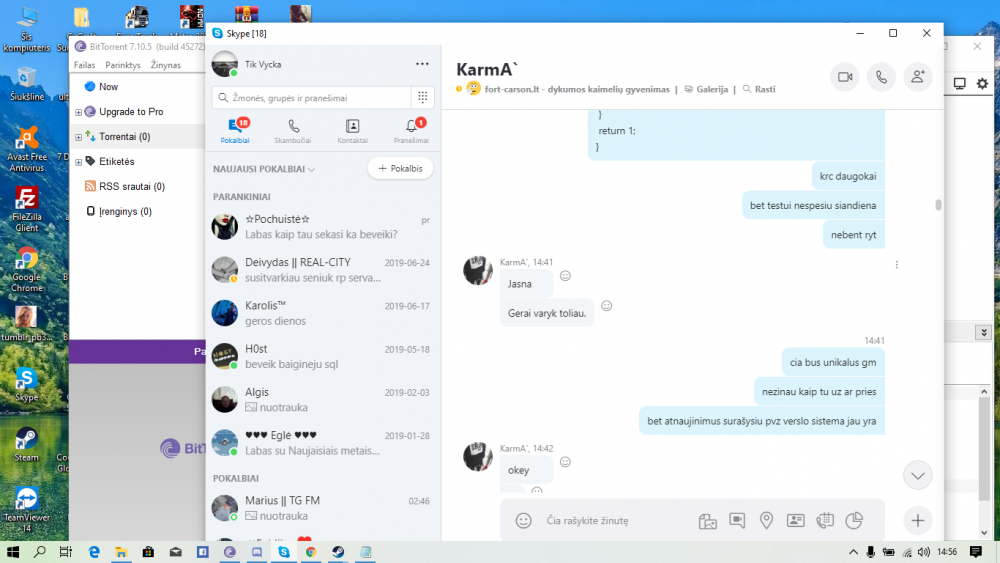The height and width of the screenshot is (563, 1000).
Task: Start an audio call with KarmA`
Action: point(881,77)
